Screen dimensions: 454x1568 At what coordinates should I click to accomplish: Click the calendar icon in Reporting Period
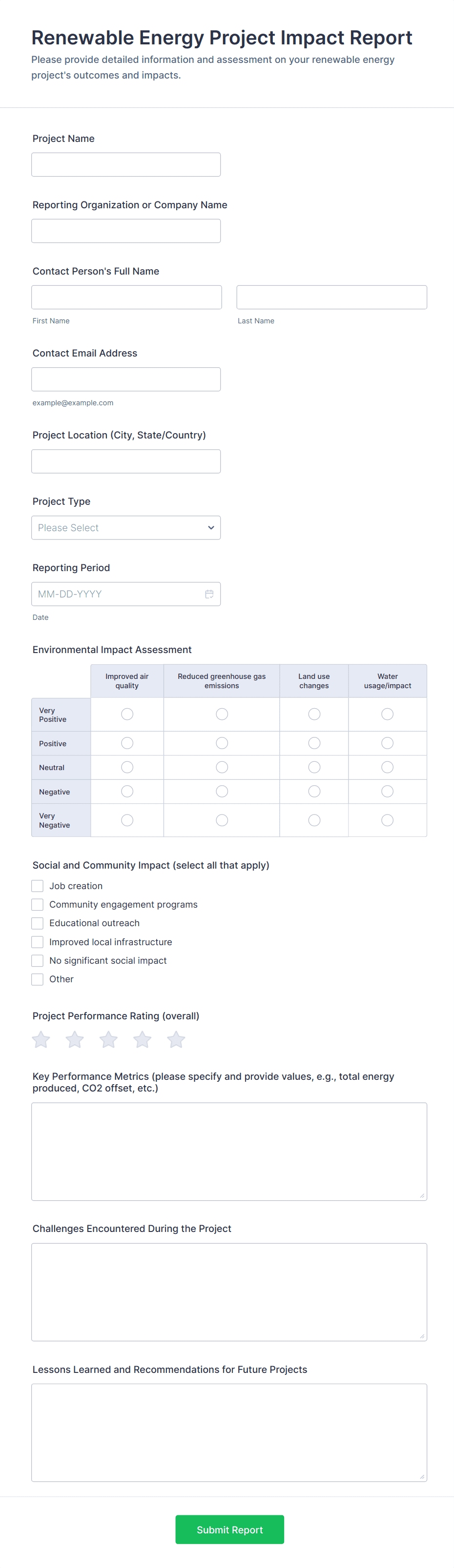(x=209, y=594)
